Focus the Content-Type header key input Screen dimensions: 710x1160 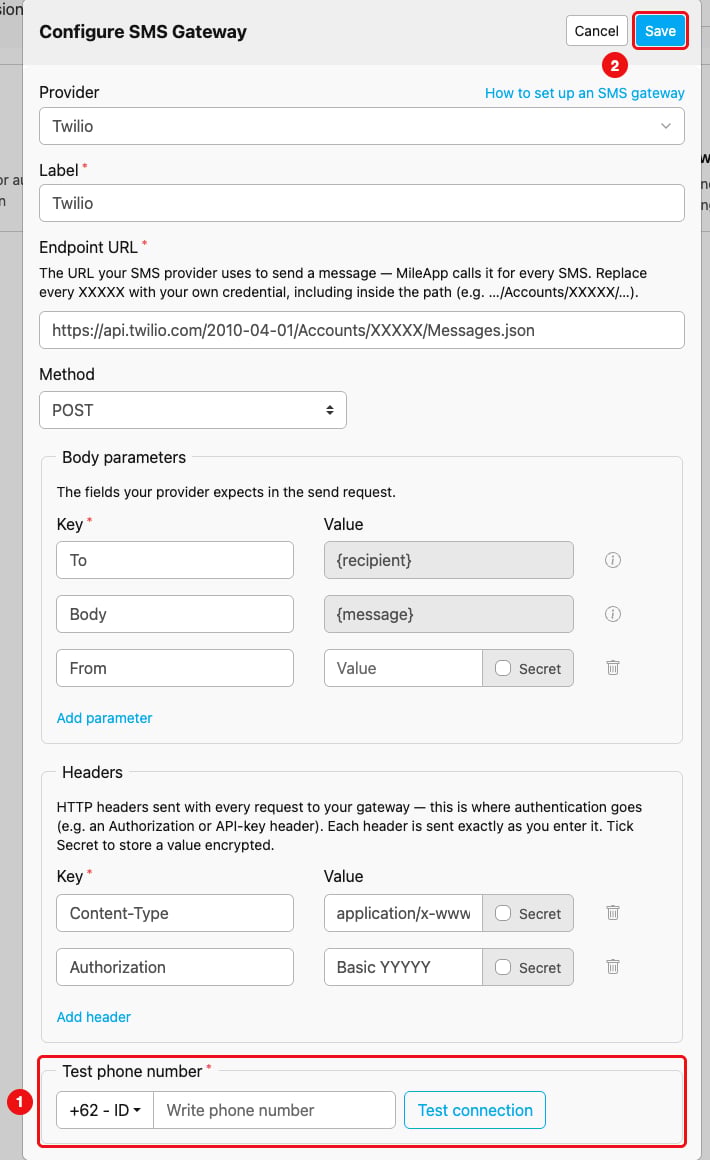click(175, 913)
